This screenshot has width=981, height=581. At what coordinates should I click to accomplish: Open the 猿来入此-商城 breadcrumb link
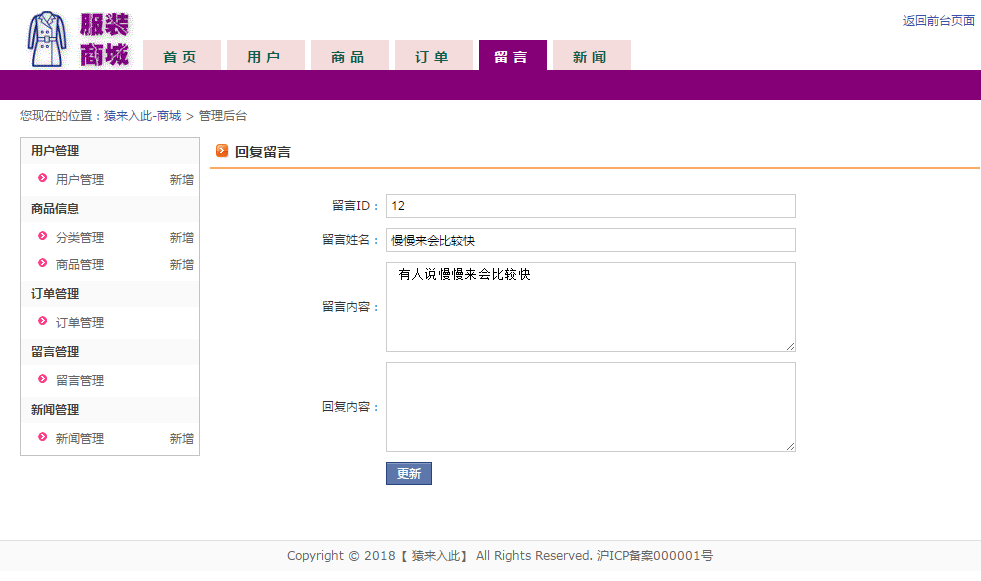click(142, 116)
